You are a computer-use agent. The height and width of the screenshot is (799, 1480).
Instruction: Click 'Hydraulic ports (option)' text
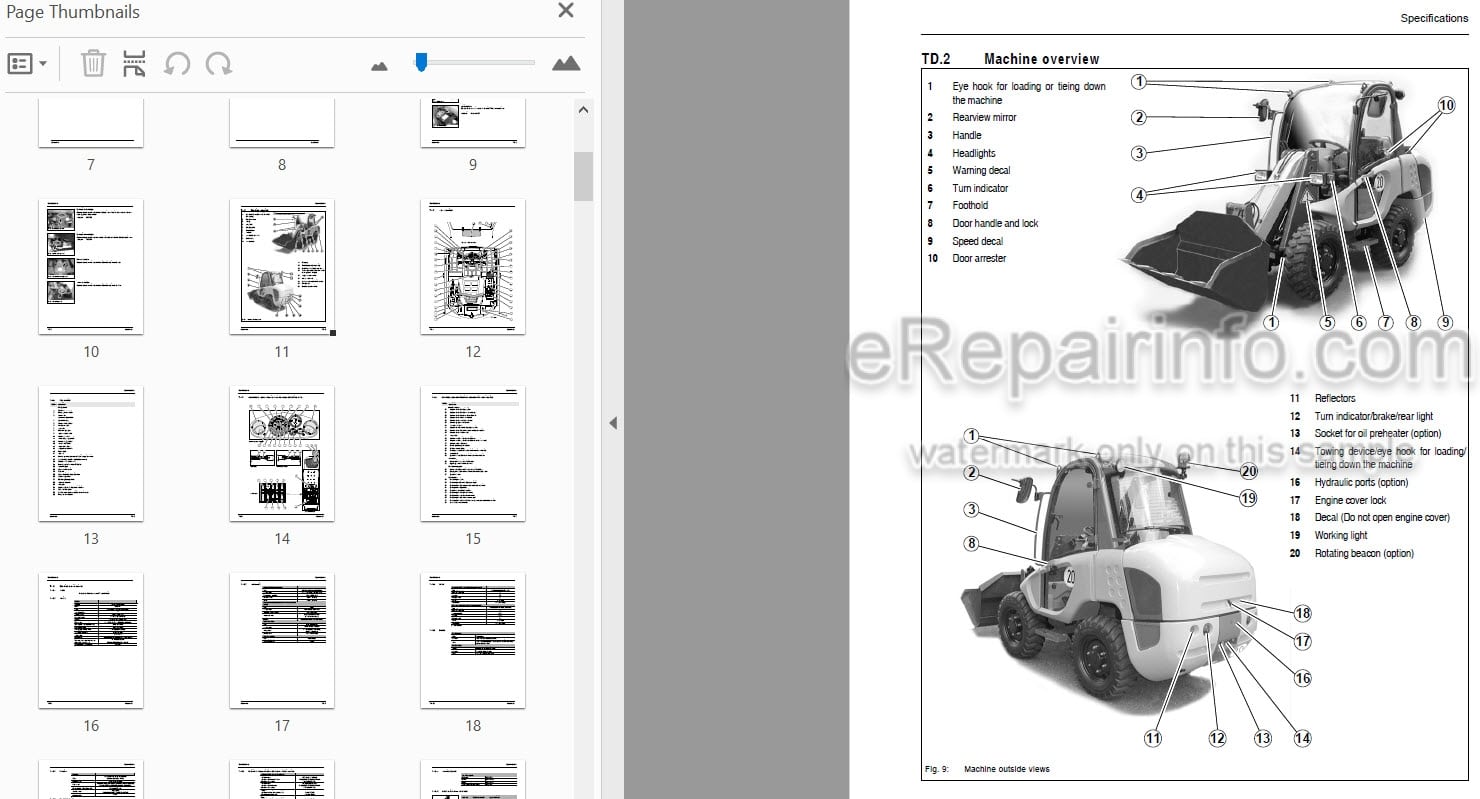coord(1361,482)
